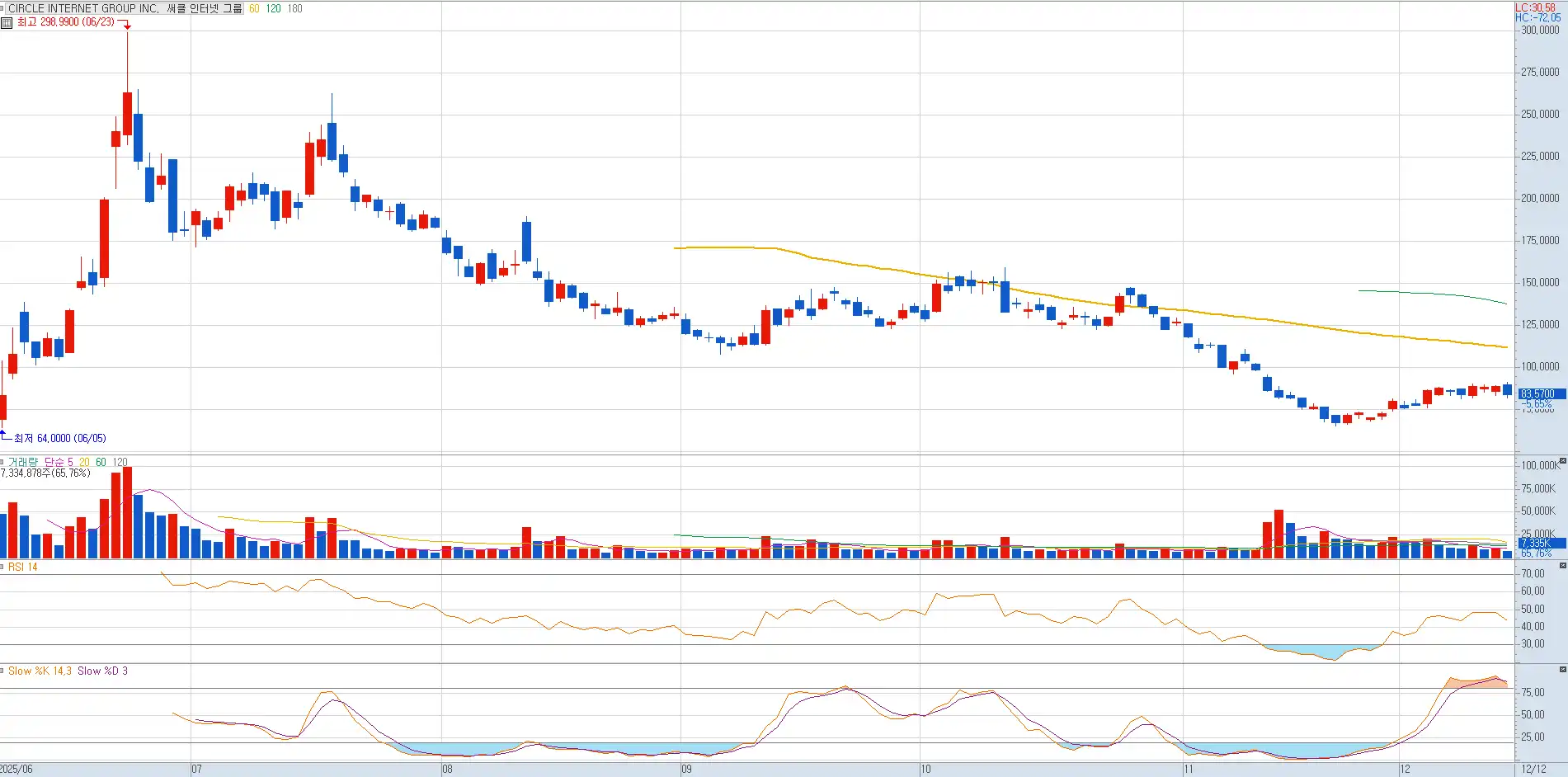Click the 120 moving average label on price chart
The width and height of the screenshot is (1568, 777).
click(x=273, y=9)
